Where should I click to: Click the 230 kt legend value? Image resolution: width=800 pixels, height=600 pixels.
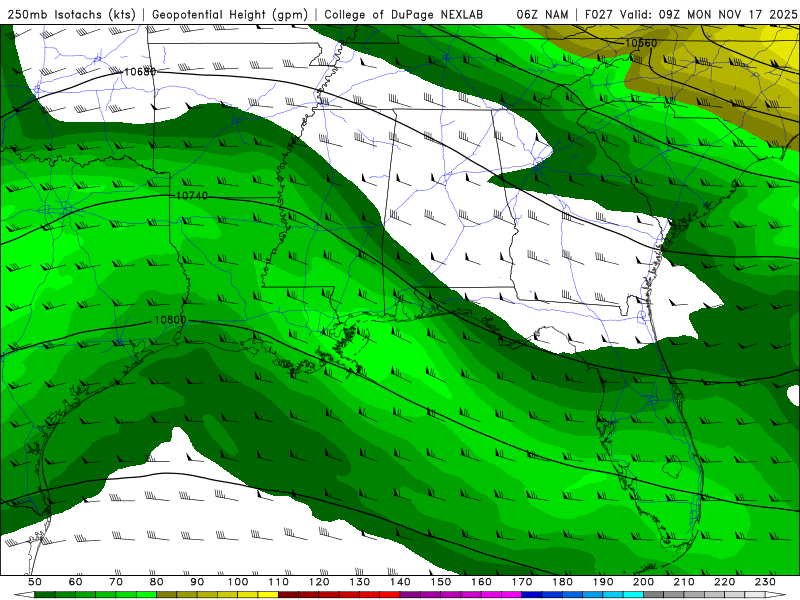click(x=765, y=582)
